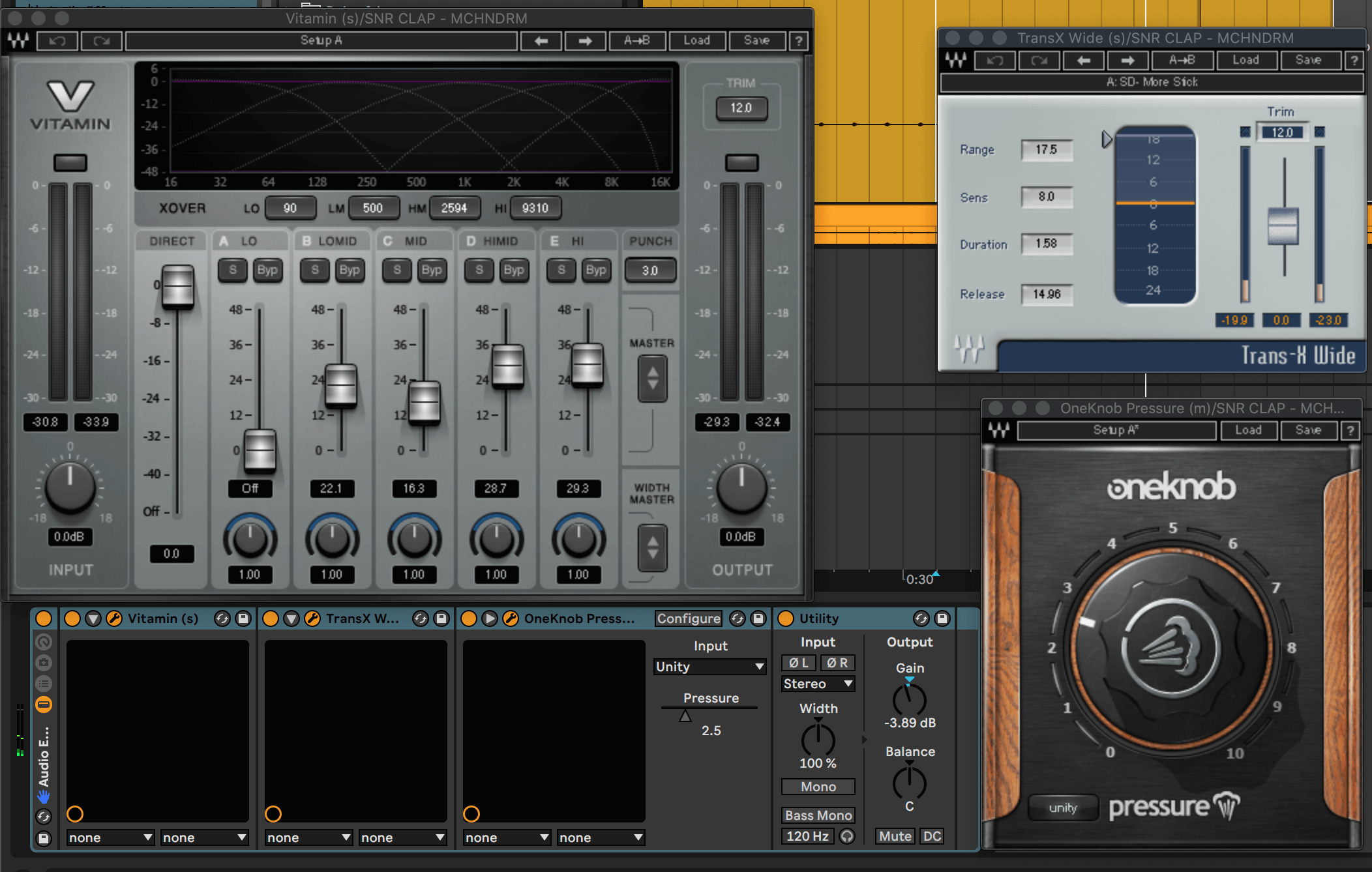Click Punch Master up/down stepper

click(x=652, y=378)
